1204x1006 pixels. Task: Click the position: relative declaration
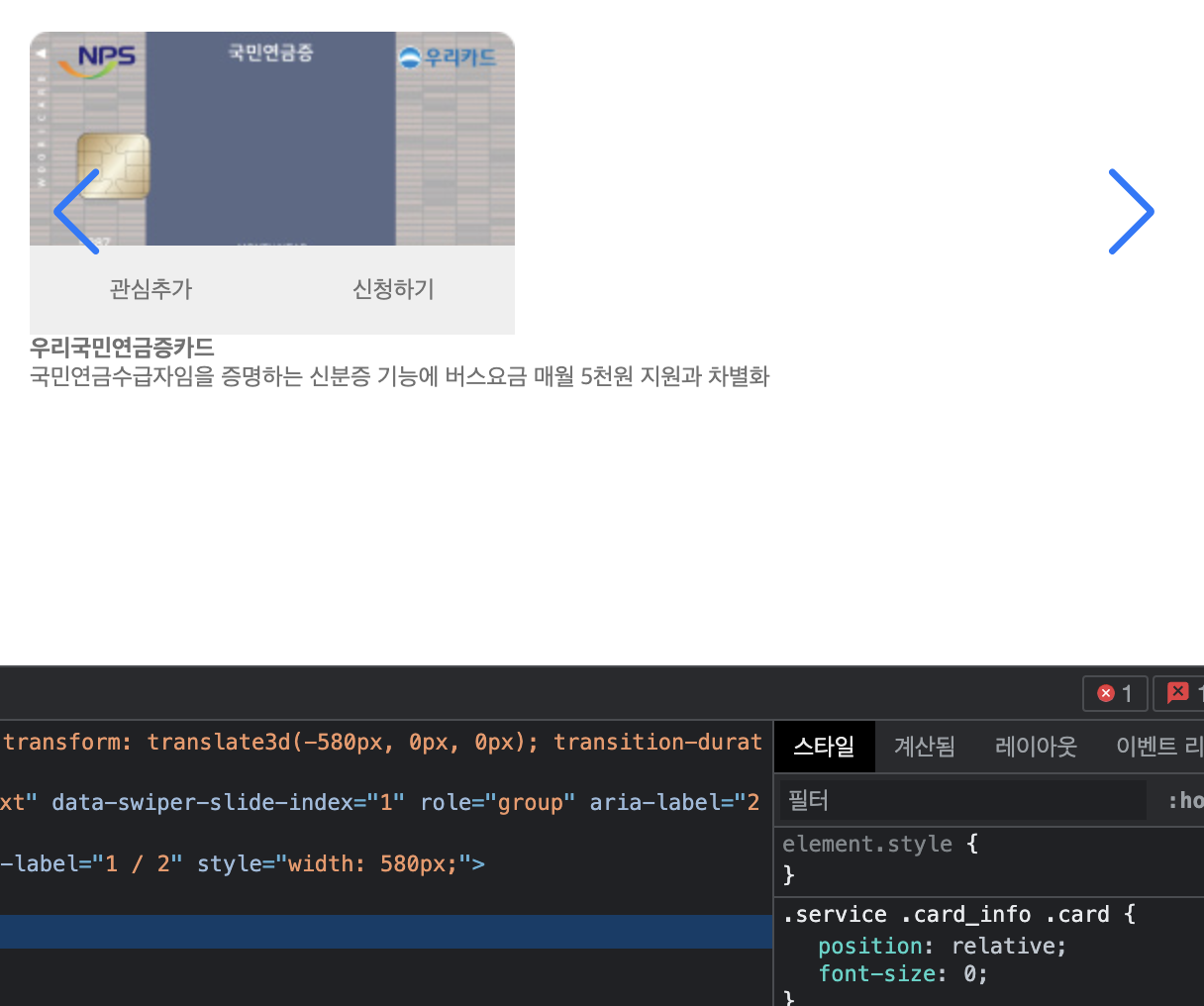pos(942,946)
